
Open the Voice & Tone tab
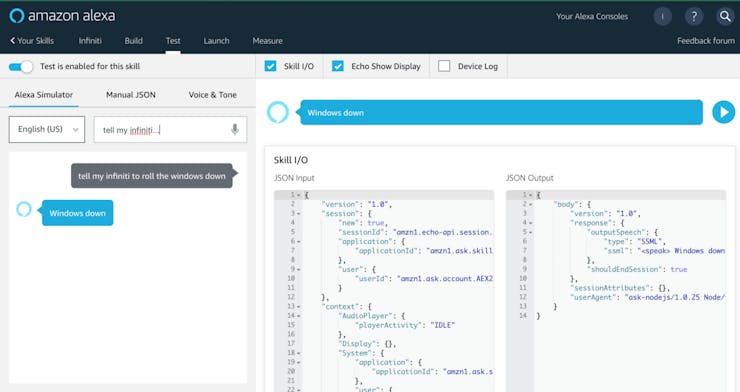click(x=212, y=94)
